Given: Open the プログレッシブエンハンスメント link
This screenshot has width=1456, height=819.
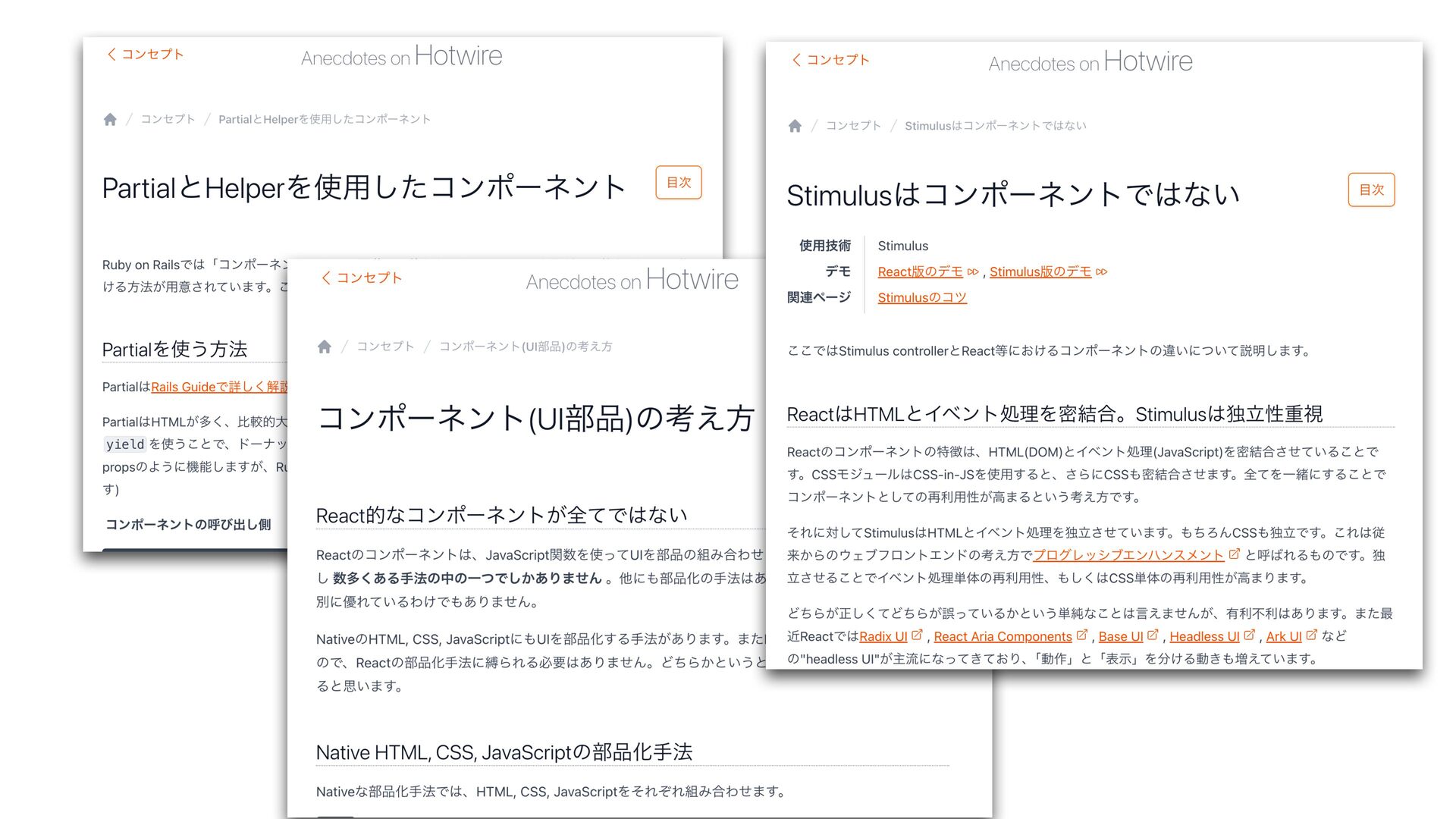Looking at the screenshot, I should coord(1128,555).
